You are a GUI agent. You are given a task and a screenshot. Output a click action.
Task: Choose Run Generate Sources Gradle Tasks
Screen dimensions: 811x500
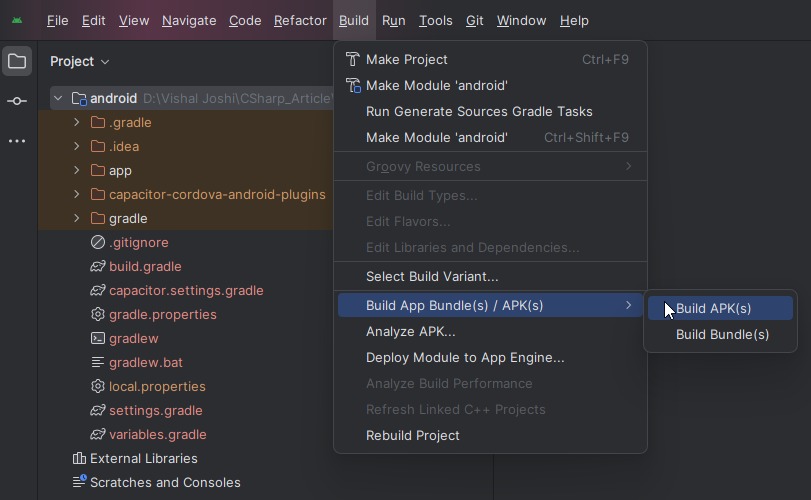pyautogui.click(x=490, y=111)
